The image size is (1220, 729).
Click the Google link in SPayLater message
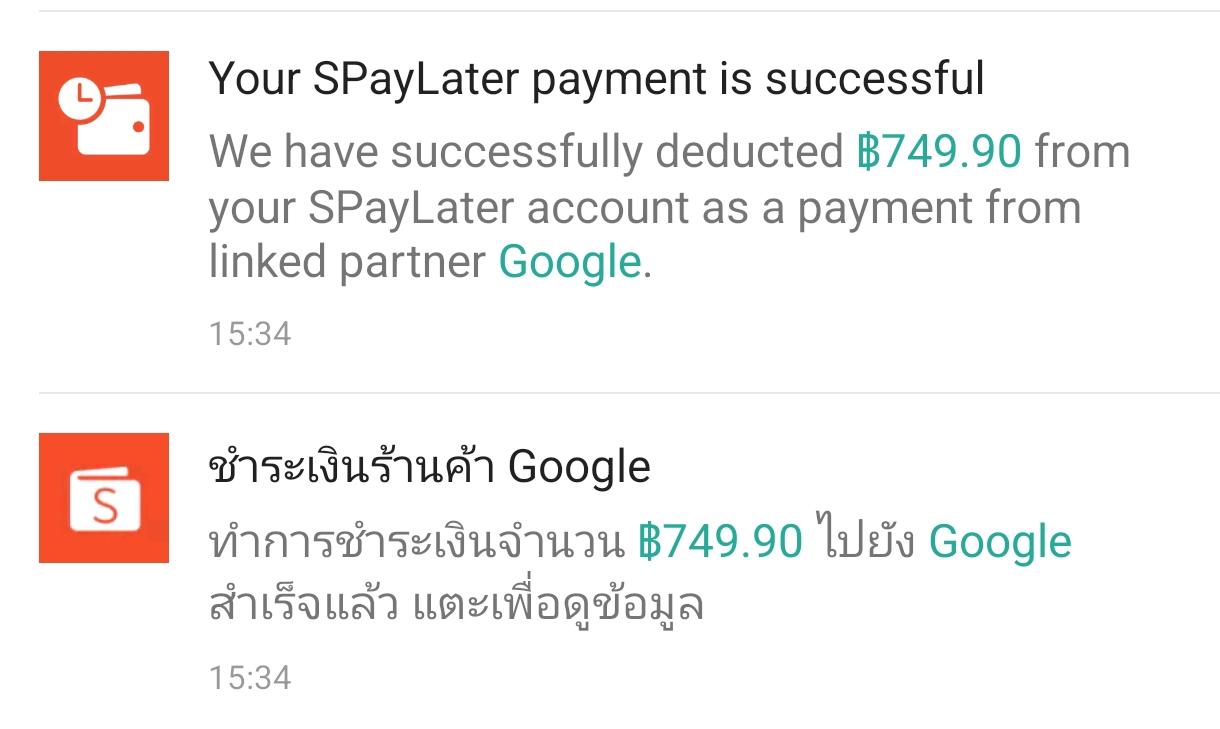coord(570,262)
